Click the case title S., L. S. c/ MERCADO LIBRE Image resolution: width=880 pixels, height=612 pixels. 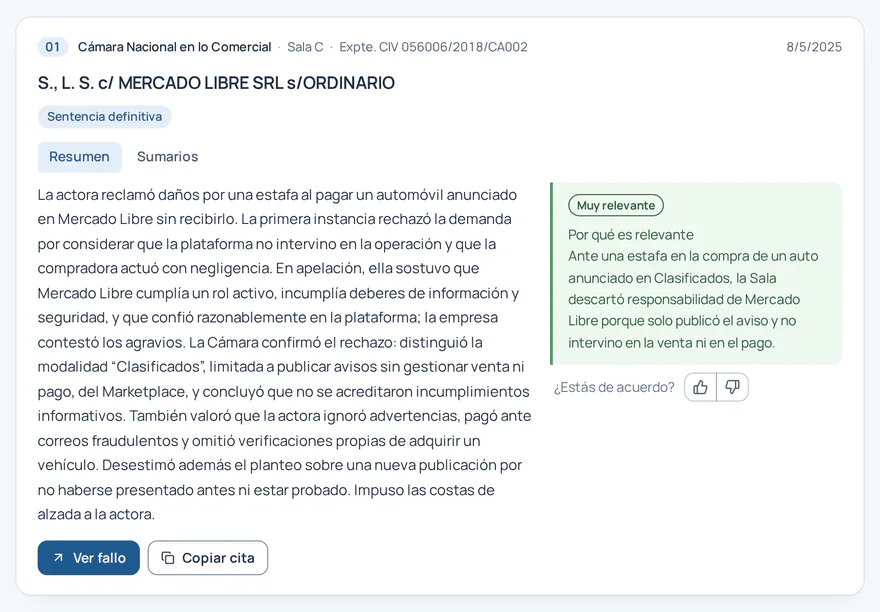click(x=216, y=83)
